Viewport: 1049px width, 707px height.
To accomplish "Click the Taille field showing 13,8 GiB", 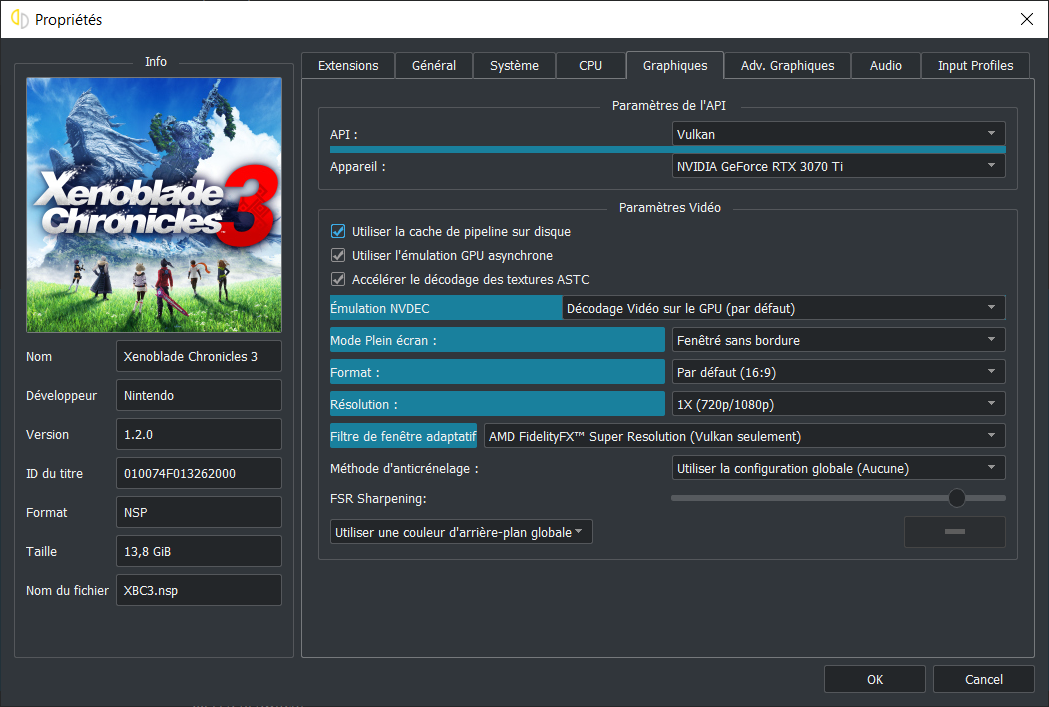I will tap(199, 551).
